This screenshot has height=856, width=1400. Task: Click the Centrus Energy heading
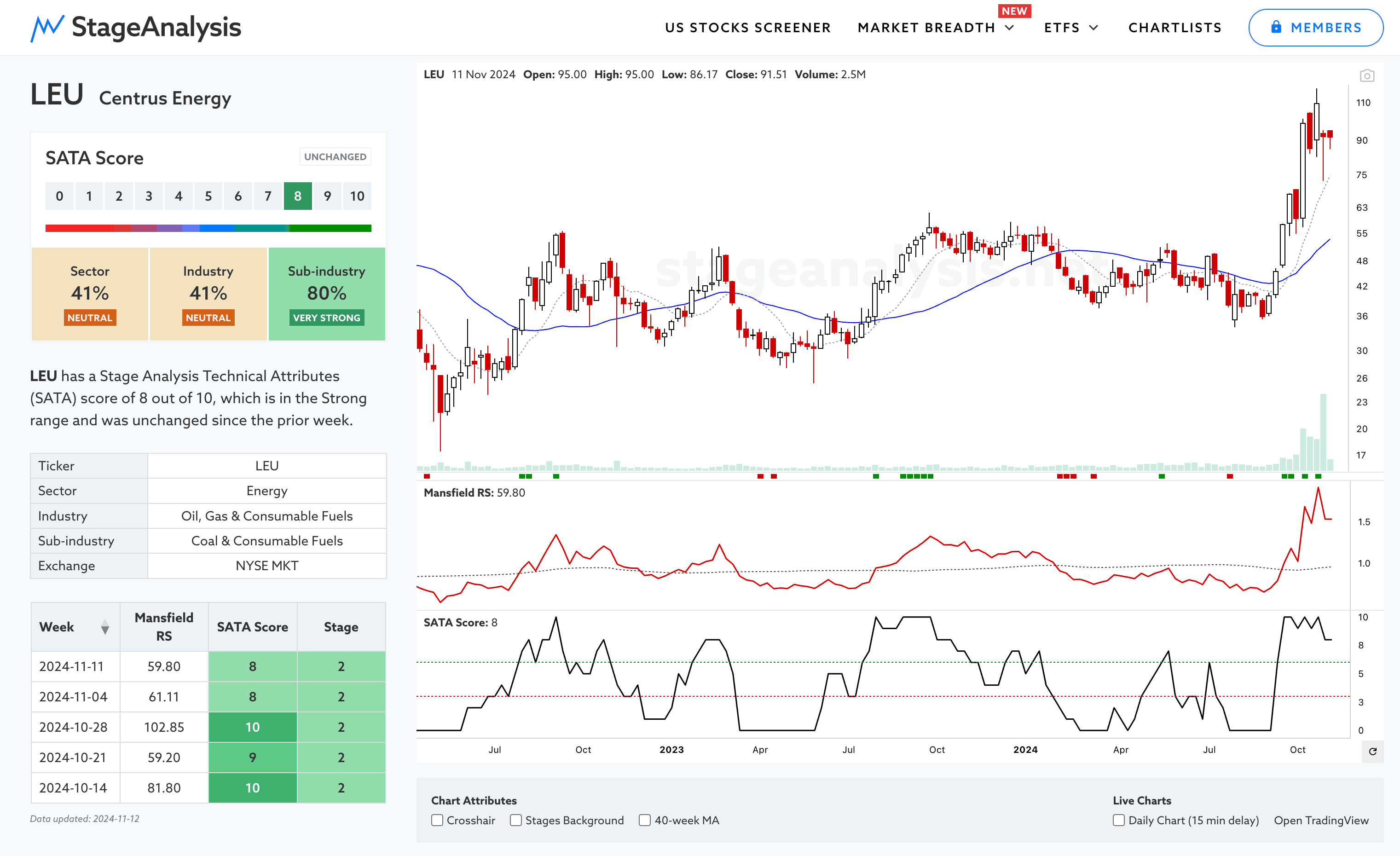pos(165,98)
